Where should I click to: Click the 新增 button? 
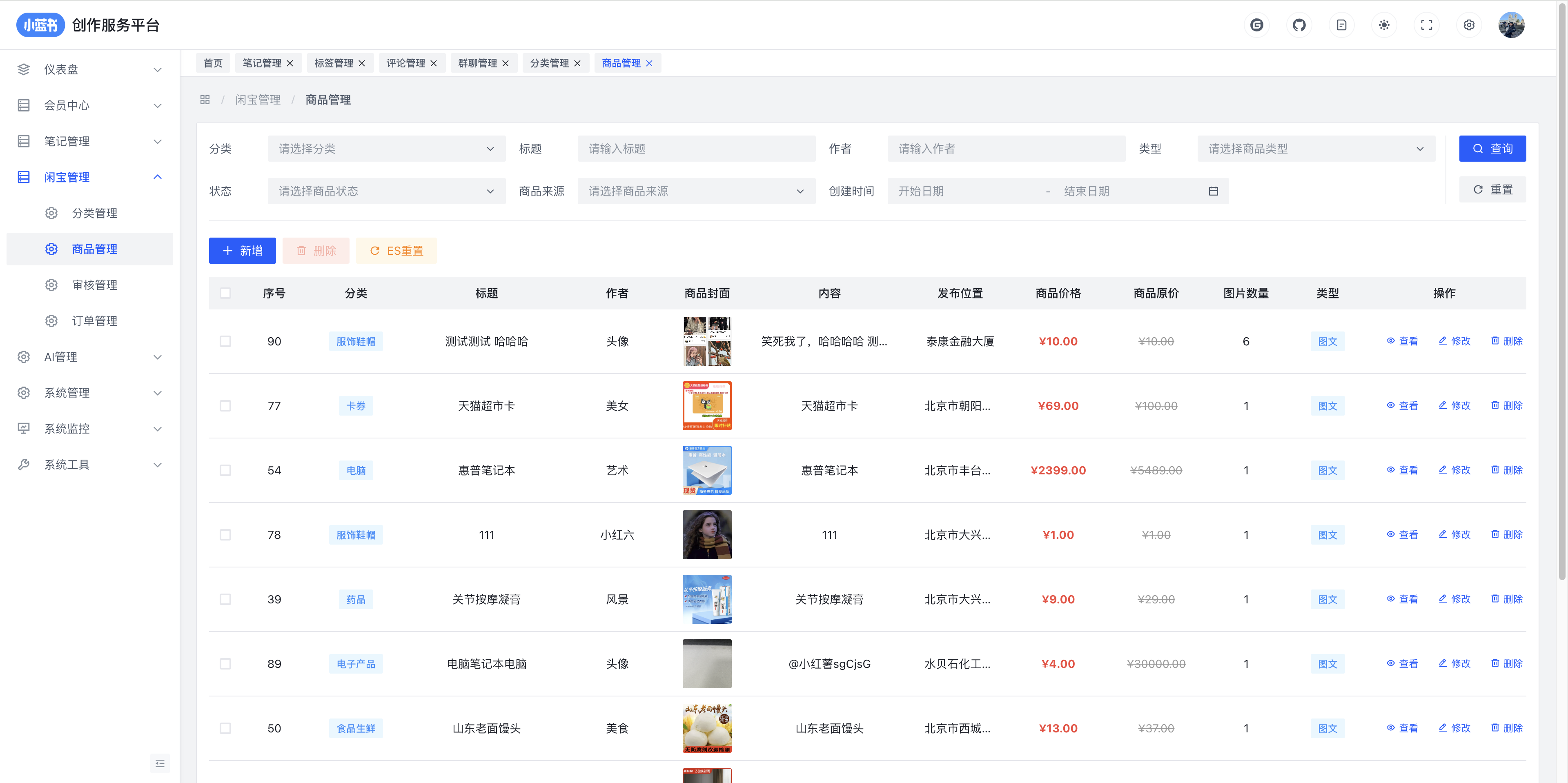pyautogui.click(x=242, y=251)
